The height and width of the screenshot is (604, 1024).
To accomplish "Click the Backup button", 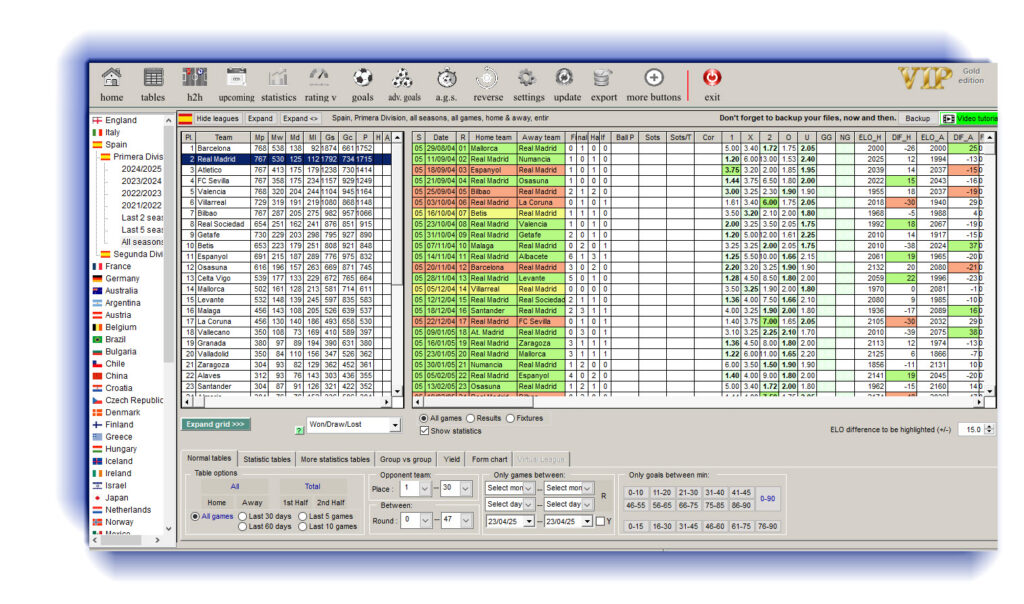I will tap(917, 119).
